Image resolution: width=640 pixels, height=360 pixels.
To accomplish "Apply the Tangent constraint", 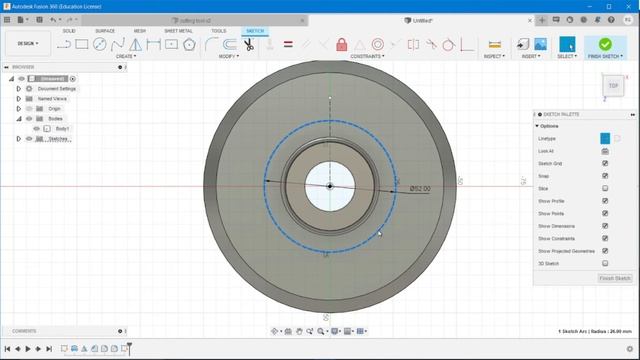I will [x=448, y=44].
